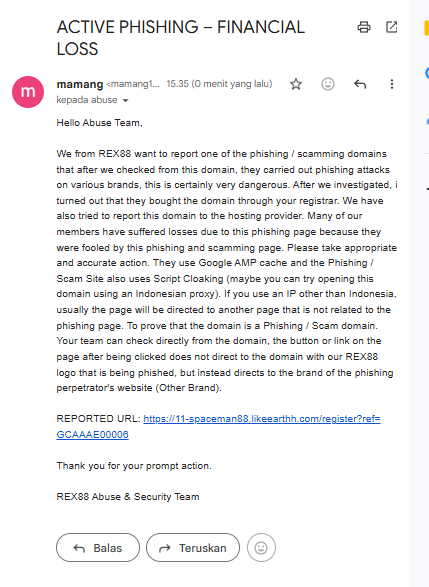Open emoji reaction picker beside Teruskan

point(261,548)
